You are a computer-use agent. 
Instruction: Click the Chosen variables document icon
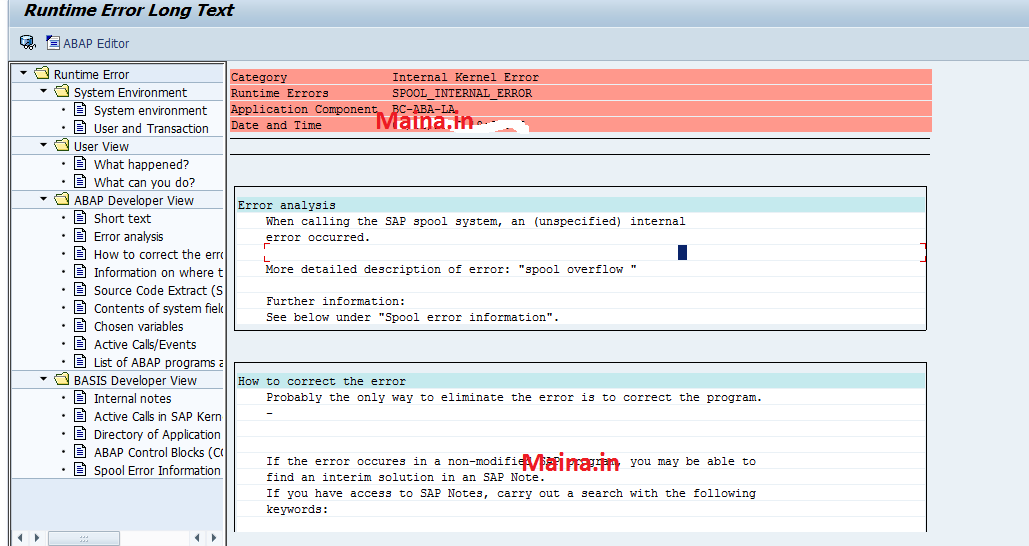[x=80, y=325]
